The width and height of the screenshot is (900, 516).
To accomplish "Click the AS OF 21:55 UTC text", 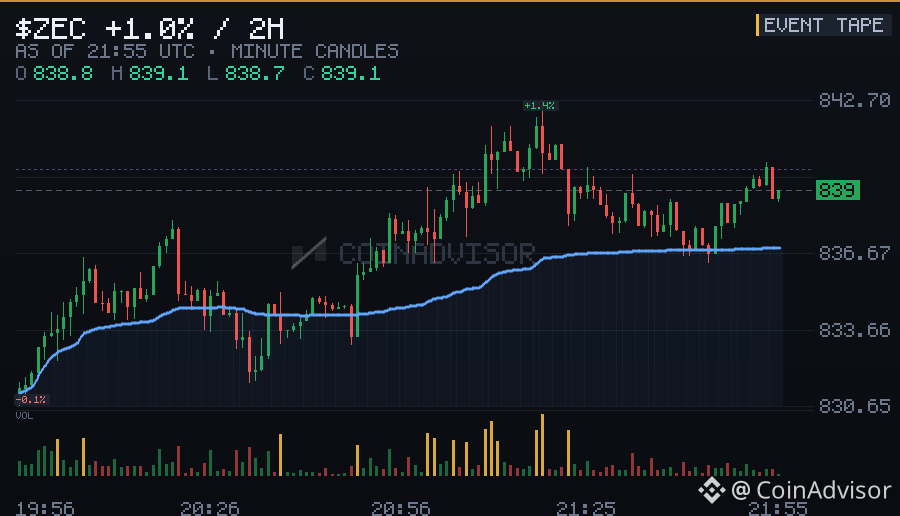I will pos(105,51).
